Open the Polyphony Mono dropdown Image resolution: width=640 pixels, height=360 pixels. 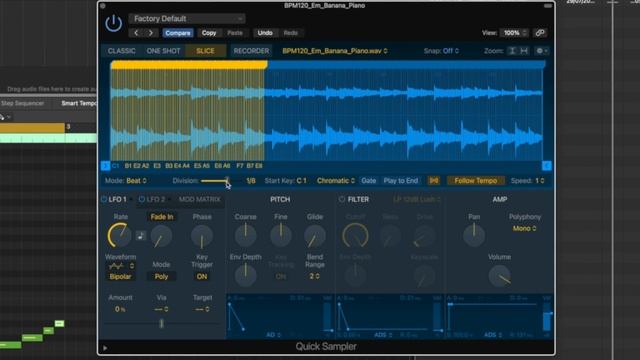point(524,228)
